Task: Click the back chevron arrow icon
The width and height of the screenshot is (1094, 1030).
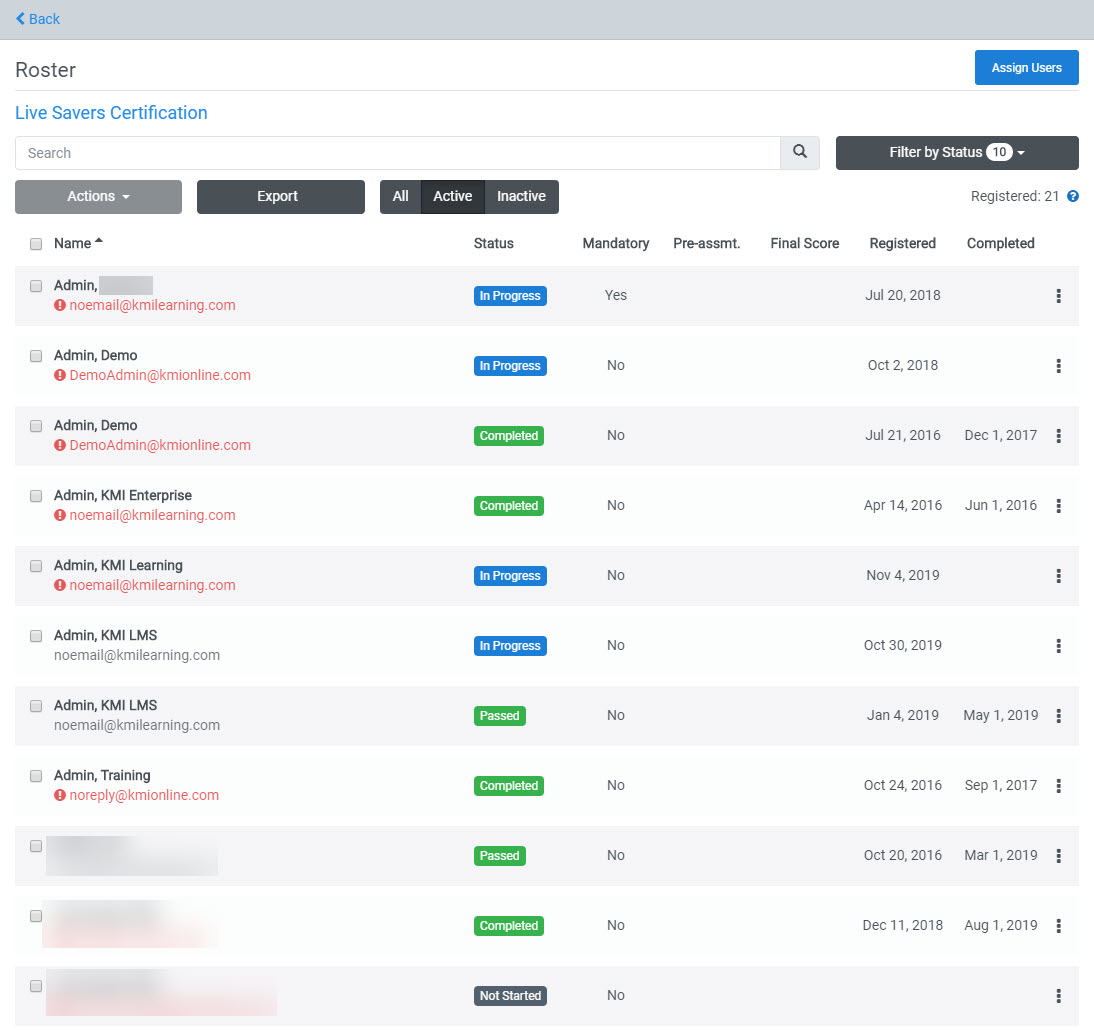Action: pyautogui.click(x=21, y=19)
